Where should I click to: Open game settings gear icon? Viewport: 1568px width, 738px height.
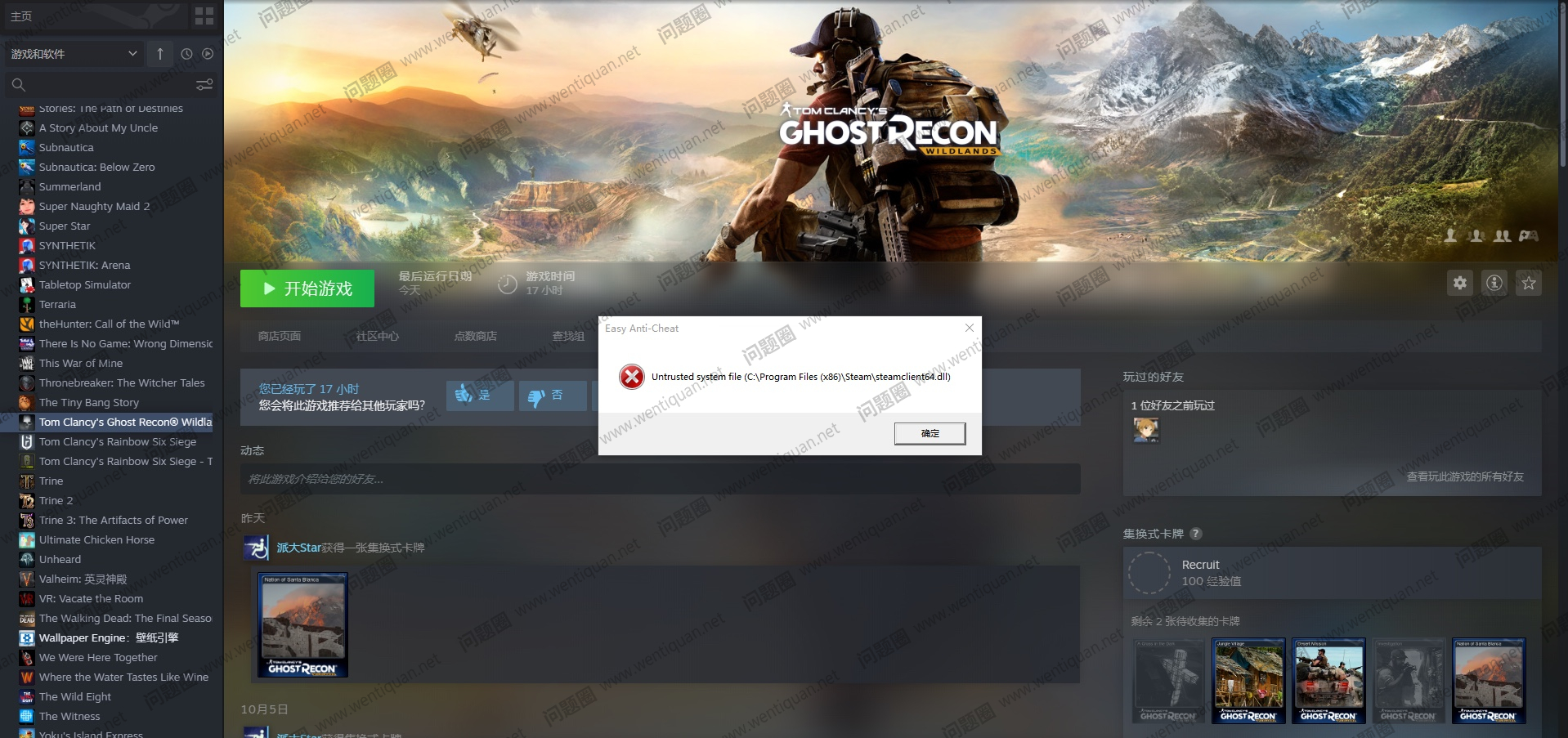(x=1459, y=283)
